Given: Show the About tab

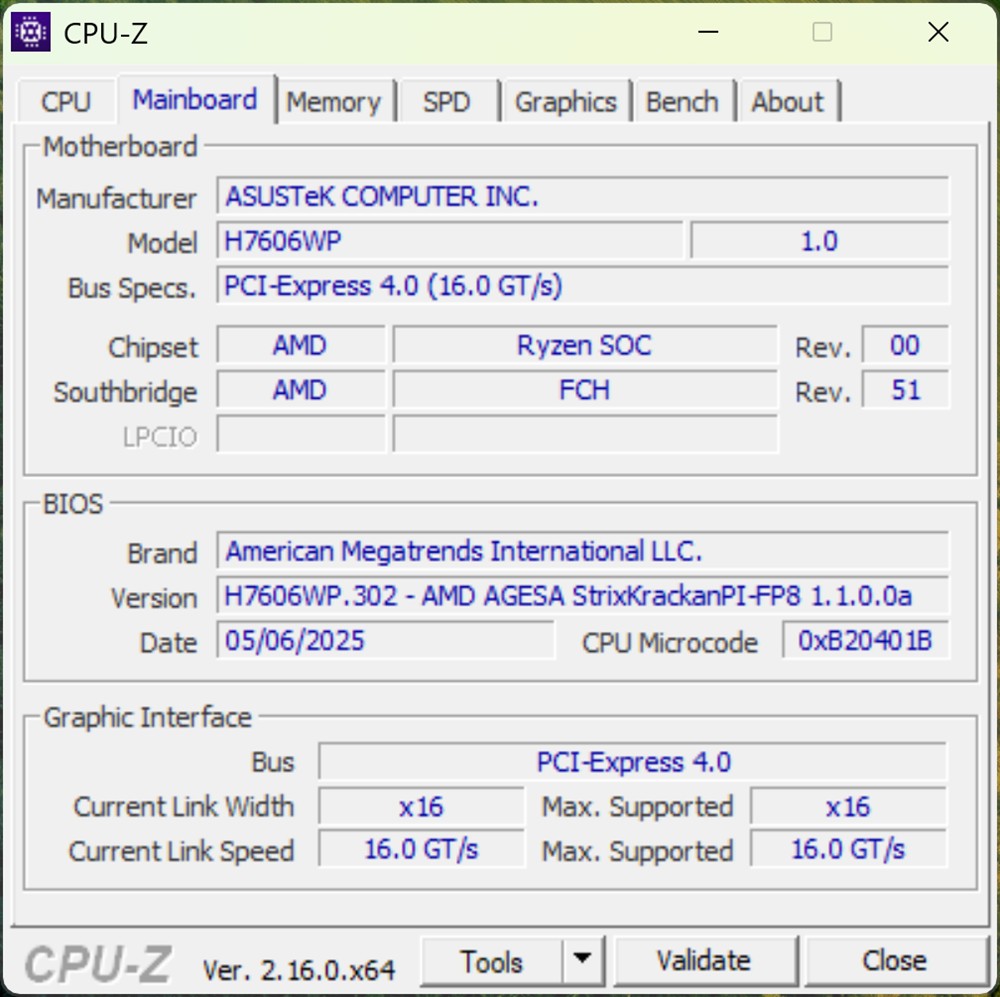Looking at the screenshot, I should pos(788,102).
